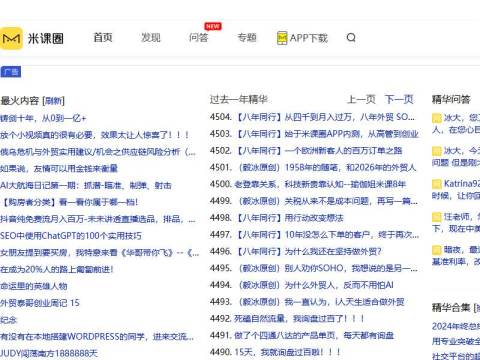Open hot post 抖音纯免费流月入百万
480x360 pixels.
[x=98, y=219]
